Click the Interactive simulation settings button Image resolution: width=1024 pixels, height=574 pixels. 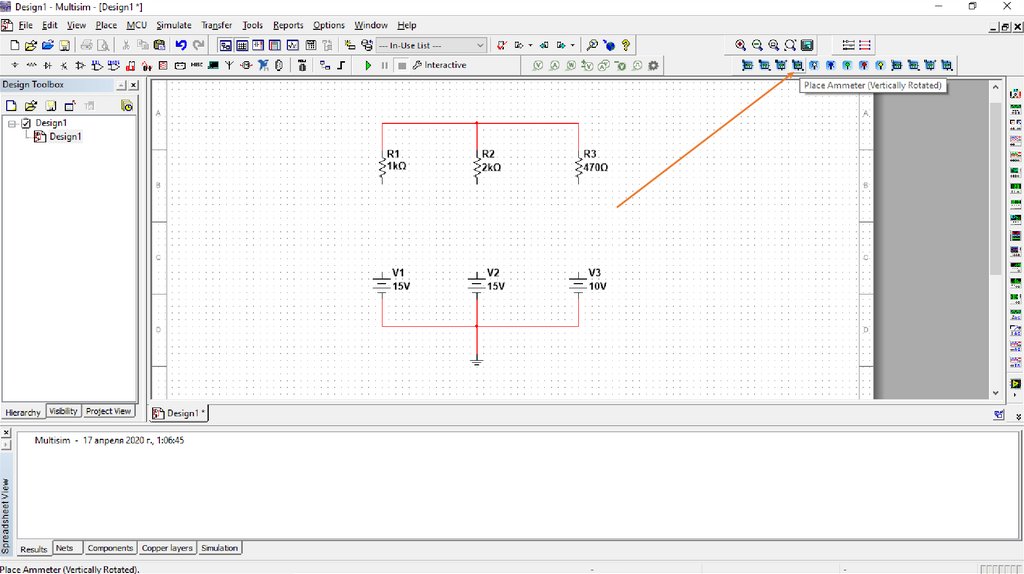(x=439, y=66)
